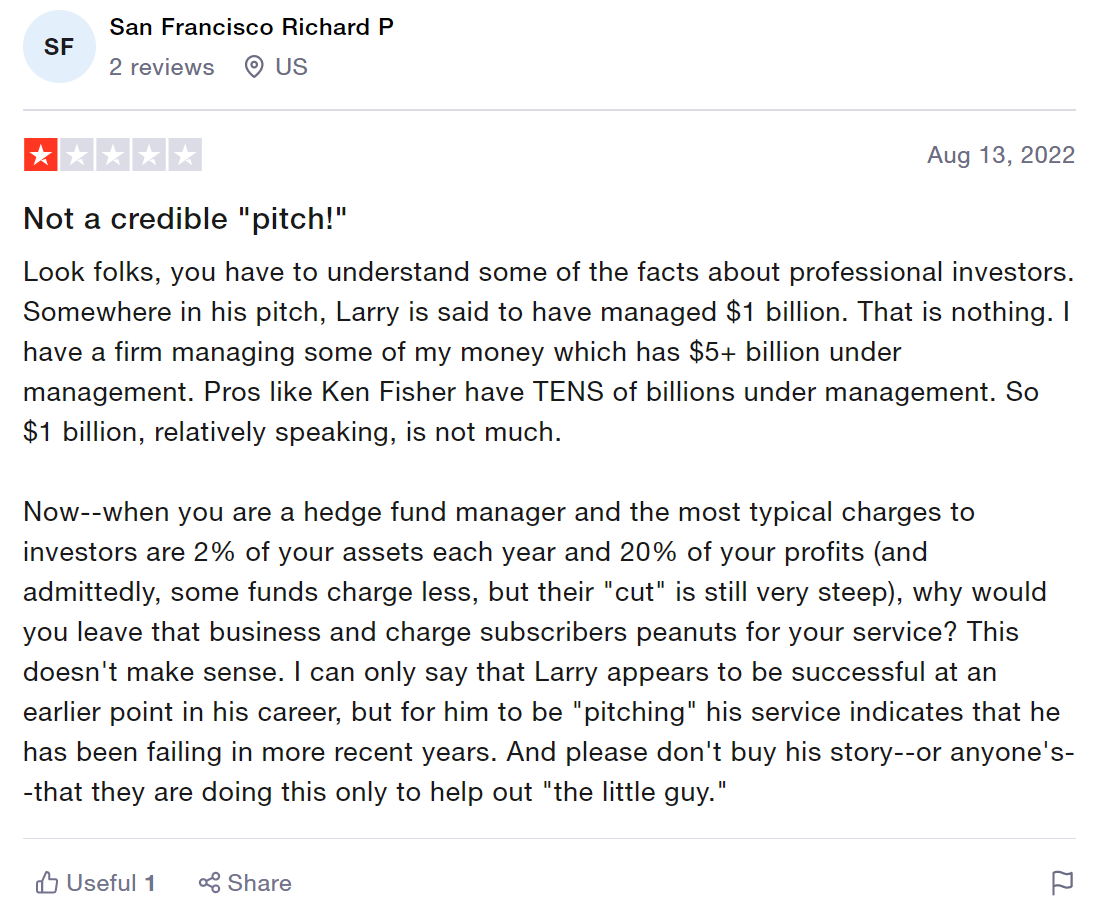
Task: Click the thumbs-up Useful icon
Action: (x=47, y=883)
